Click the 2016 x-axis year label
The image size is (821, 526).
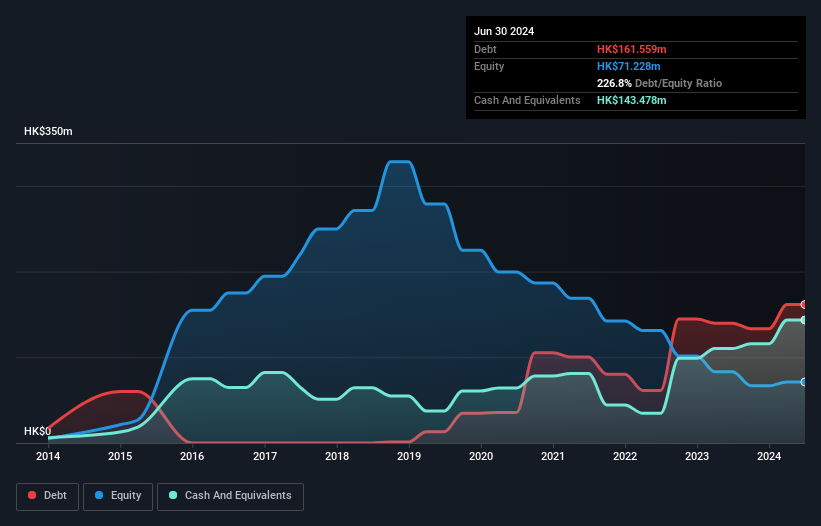[192, 456]
